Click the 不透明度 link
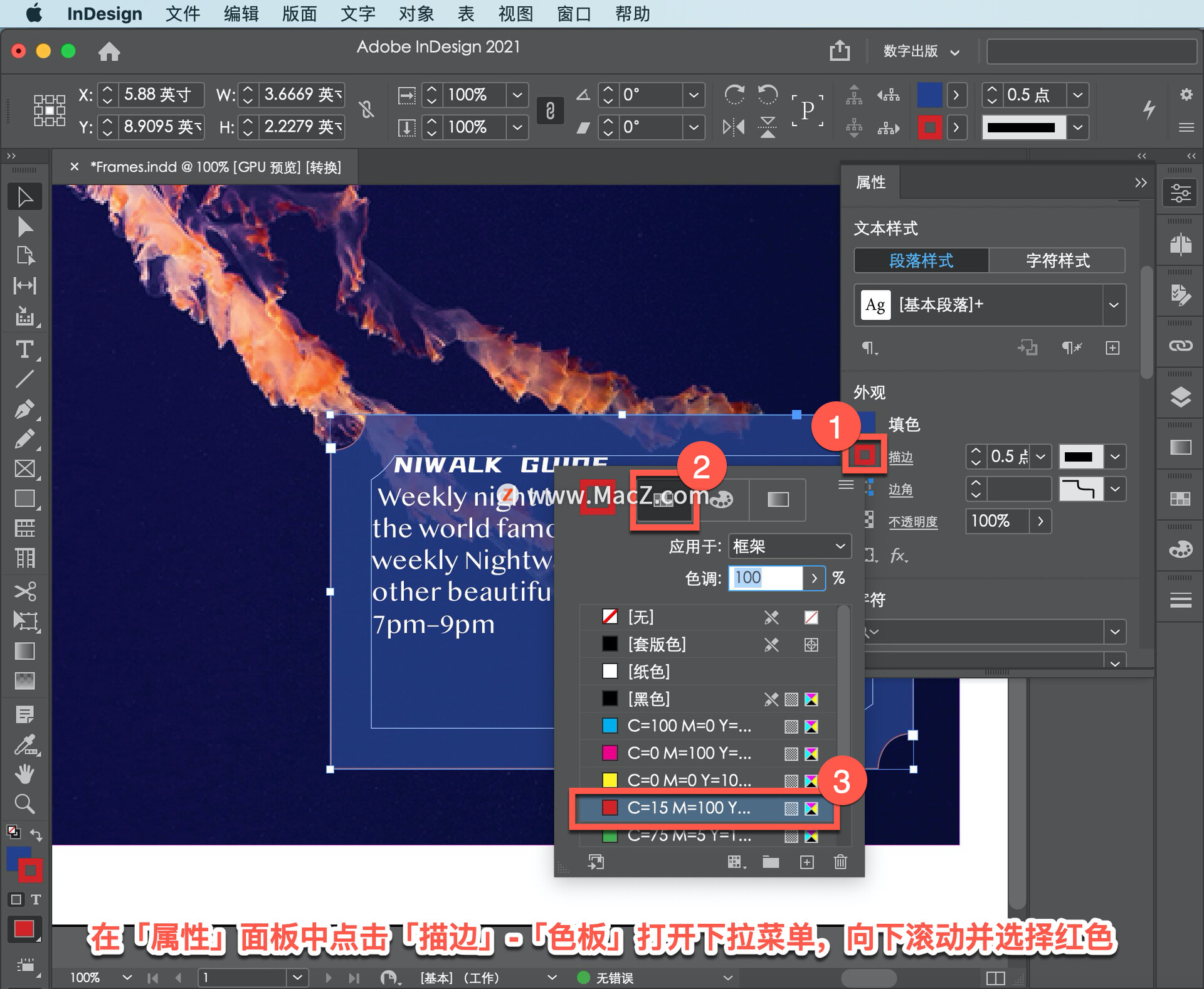 [913, 522]
